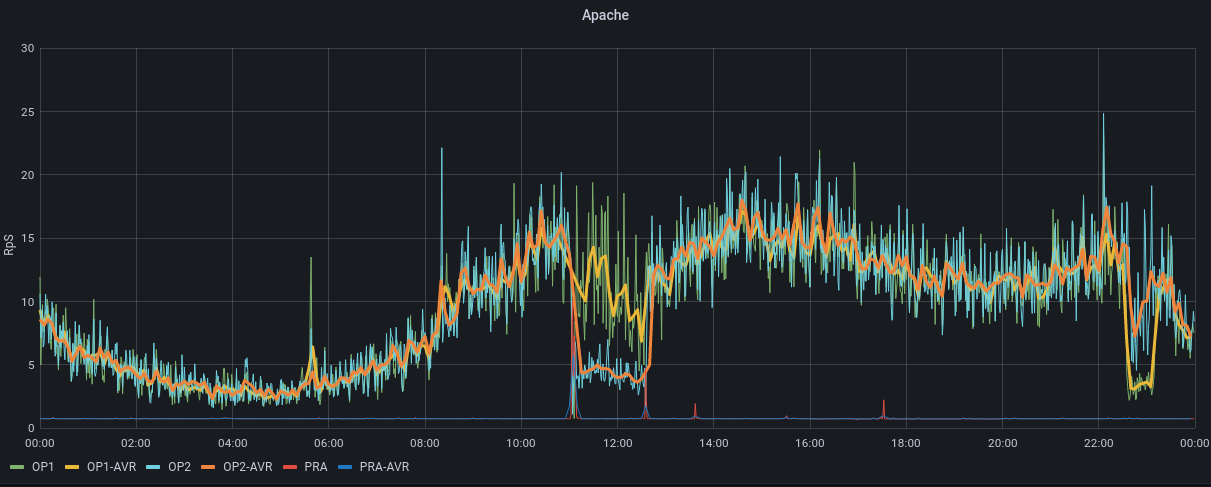Click the red PRA spike near 17:30

884,404
